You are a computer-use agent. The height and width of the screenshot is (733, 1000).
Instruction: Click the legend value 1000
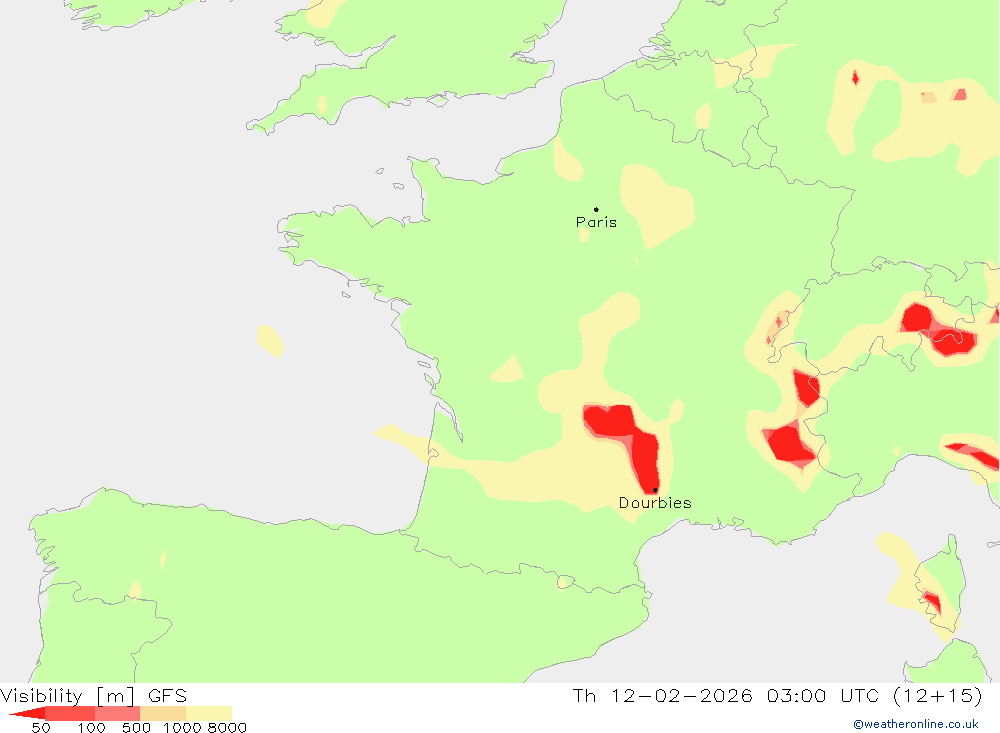182,727
